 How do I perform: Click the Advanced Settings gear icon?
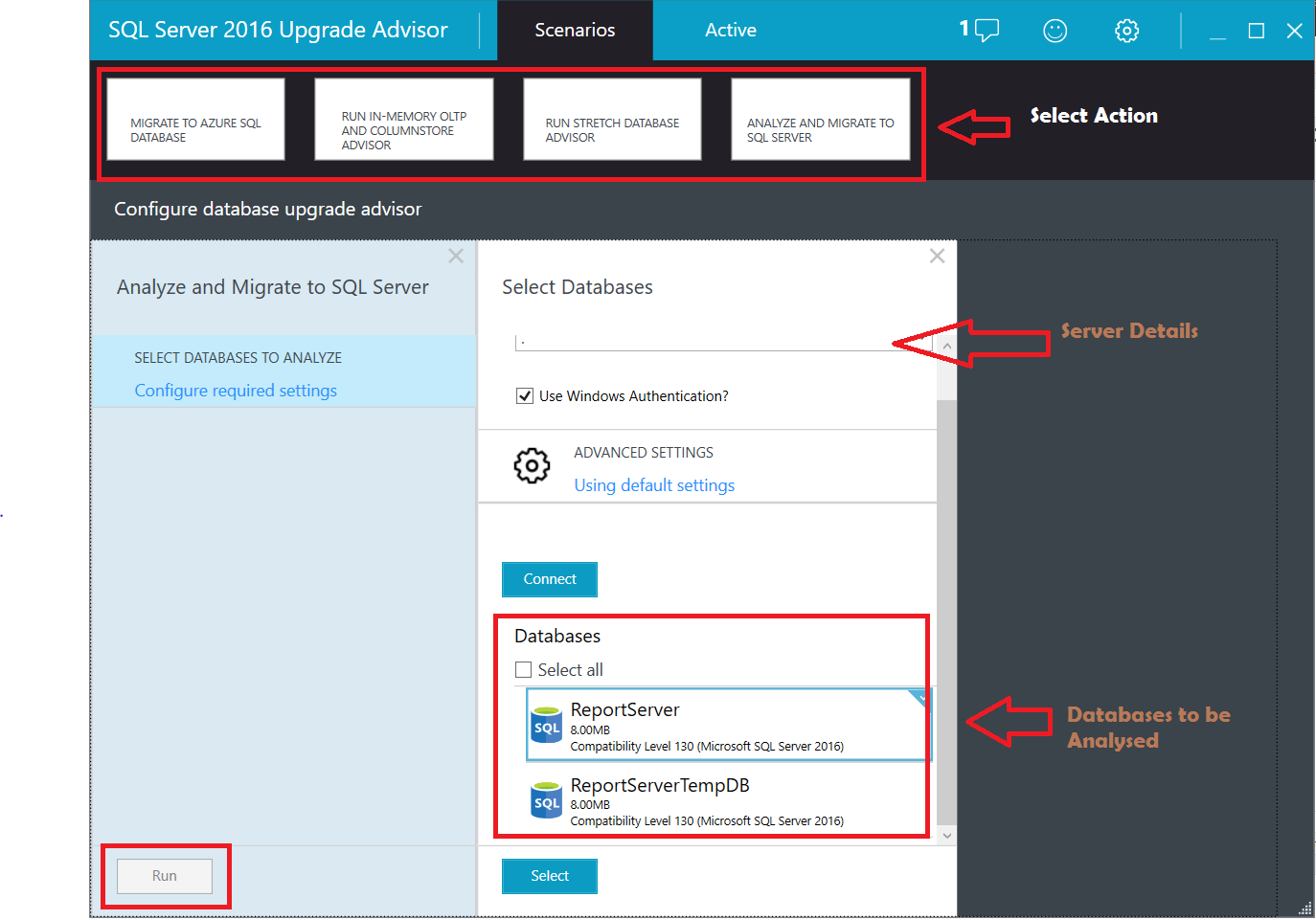[533, 466]
